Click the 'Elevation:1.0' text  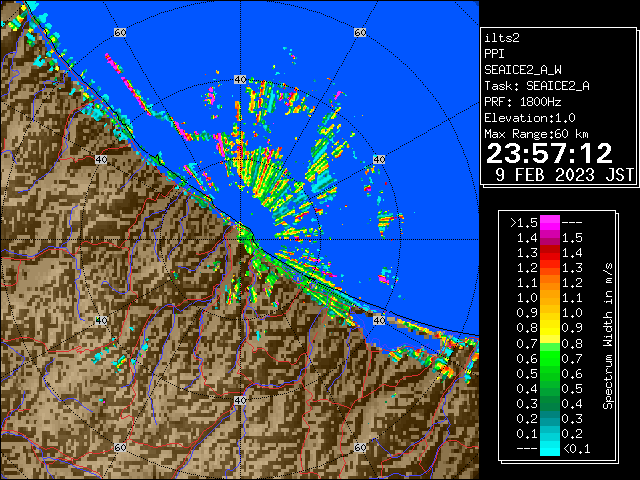pos(530,118)
